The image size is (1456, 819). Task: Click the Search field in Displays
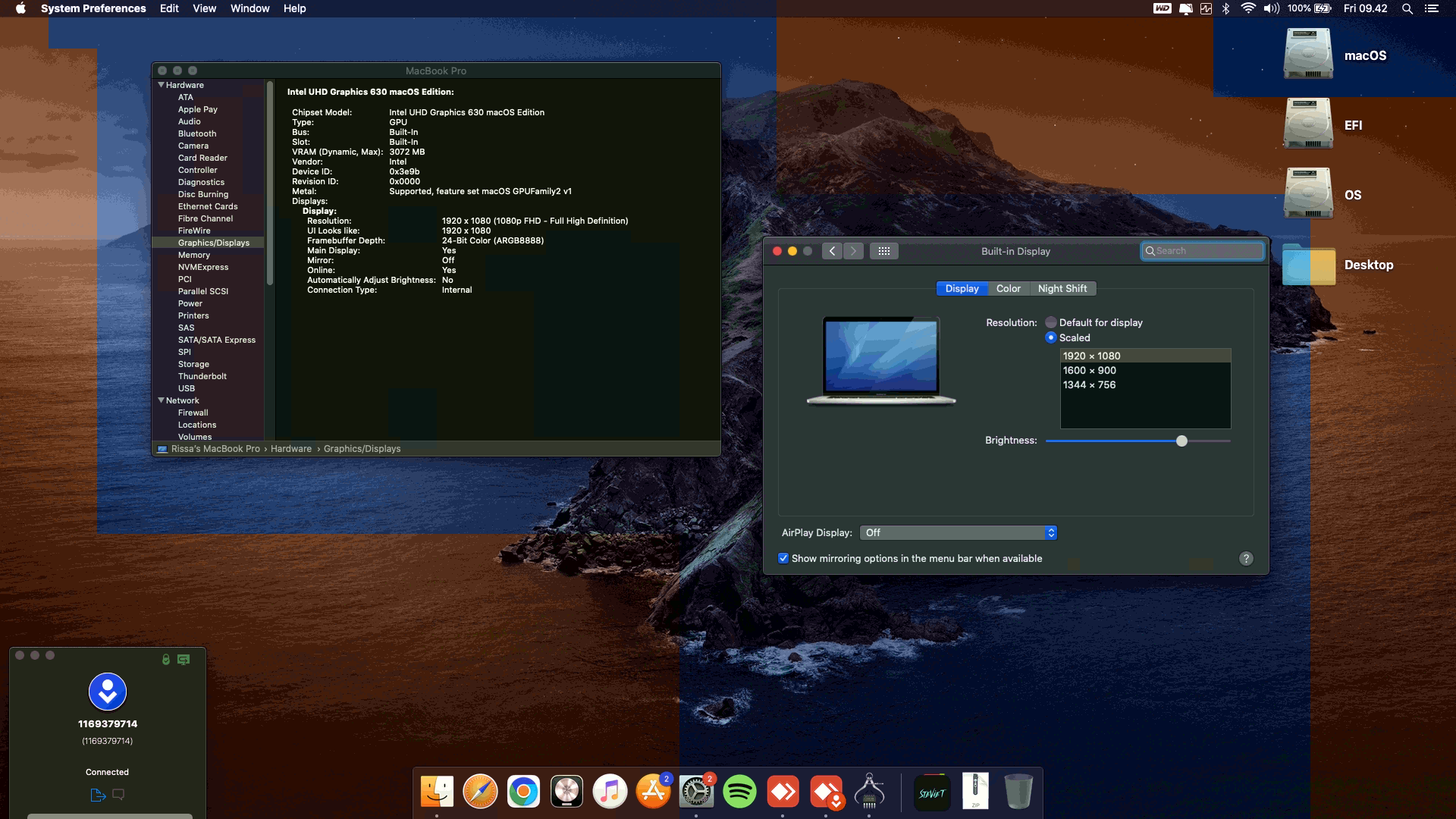pyautogui.click(x=1203, y=251)
